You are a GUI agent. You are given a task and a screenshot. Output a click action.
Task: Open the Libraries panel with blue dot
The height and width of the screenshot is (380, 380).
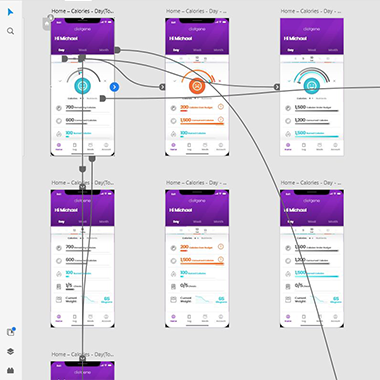[x=11, y=332]
